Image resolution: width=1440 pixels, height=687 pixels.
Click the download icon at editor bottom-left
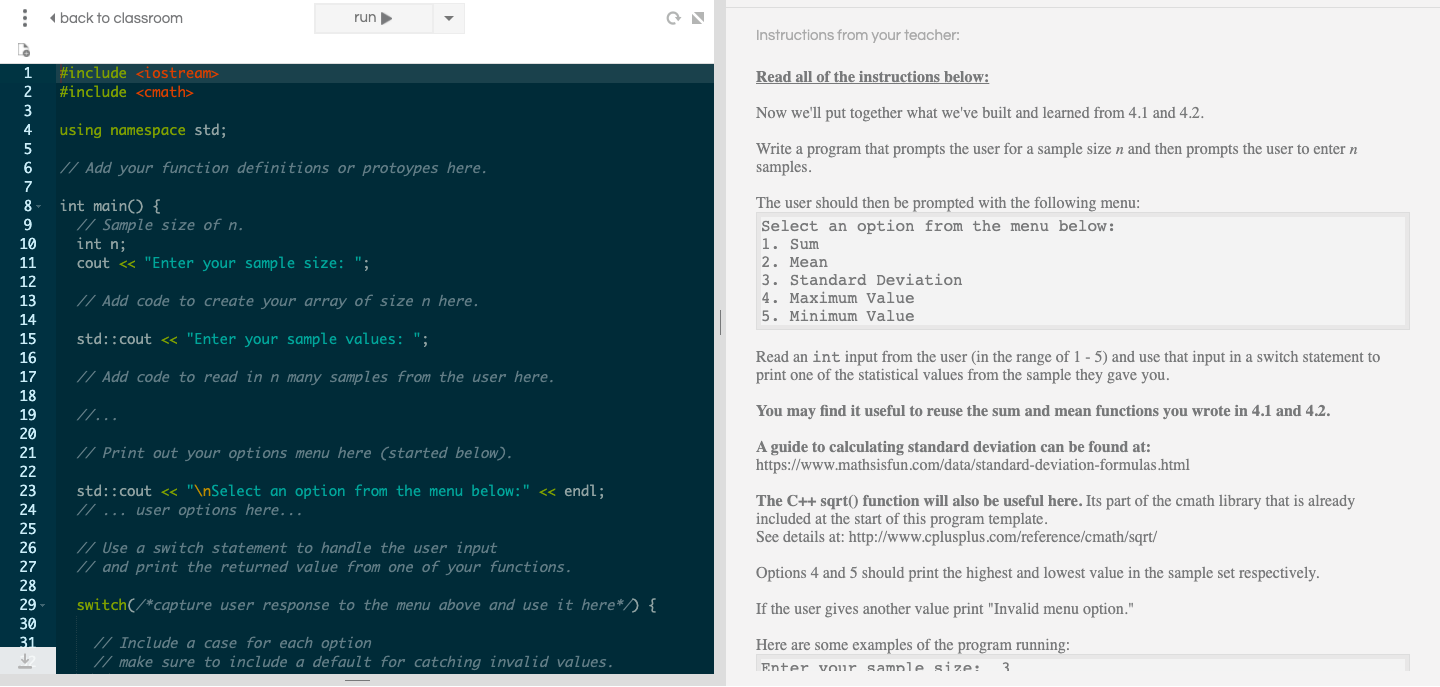(27, 660)
